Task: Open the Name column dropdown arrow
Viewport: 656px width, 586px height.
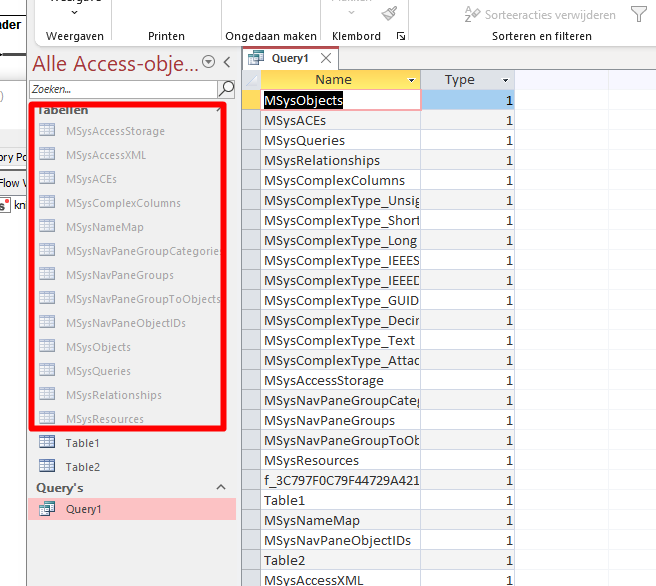Action: click(x=411, y=80)
